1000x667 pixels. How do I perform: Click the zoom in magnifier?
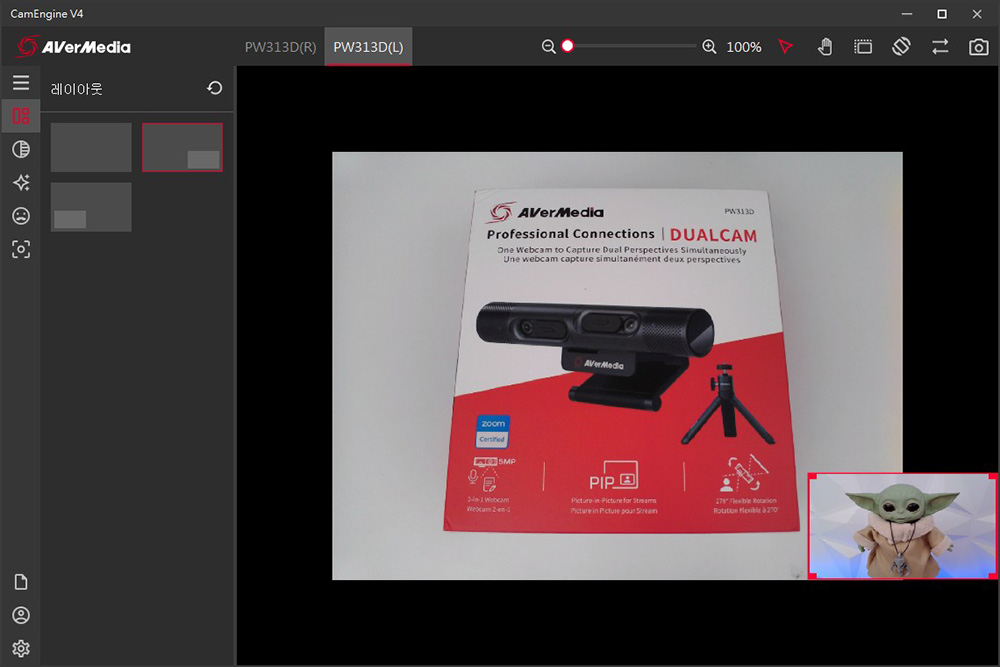[709, 47]
